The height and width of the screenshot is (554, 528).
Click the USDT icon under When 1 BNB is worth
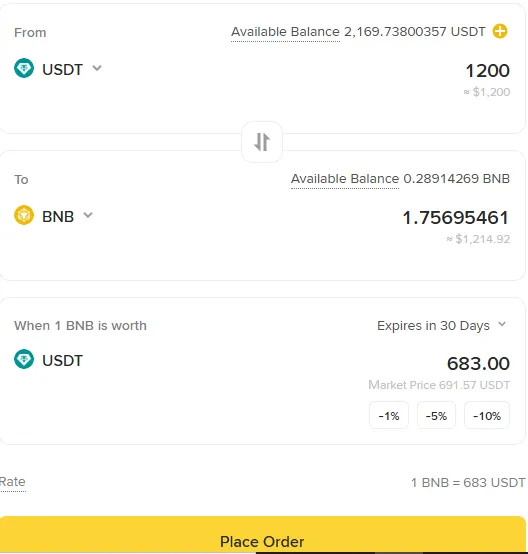[x=24, y=359]
